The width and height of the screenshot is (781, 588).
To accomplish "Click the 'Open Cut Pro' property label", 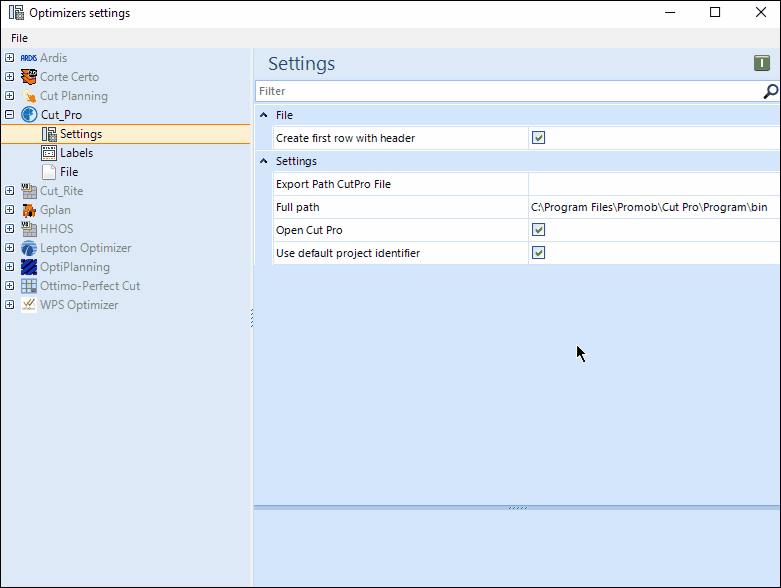I will (x=309, y=230).
